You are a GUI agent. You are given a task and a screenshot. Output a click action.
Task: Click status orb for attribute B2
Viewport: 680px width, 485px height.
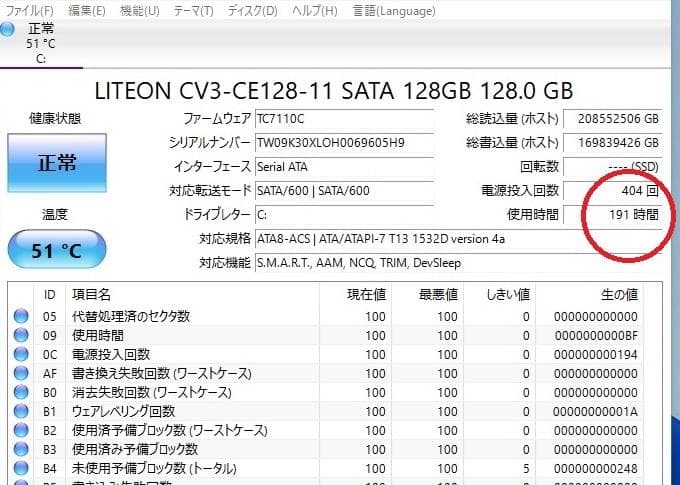point(21,430)
